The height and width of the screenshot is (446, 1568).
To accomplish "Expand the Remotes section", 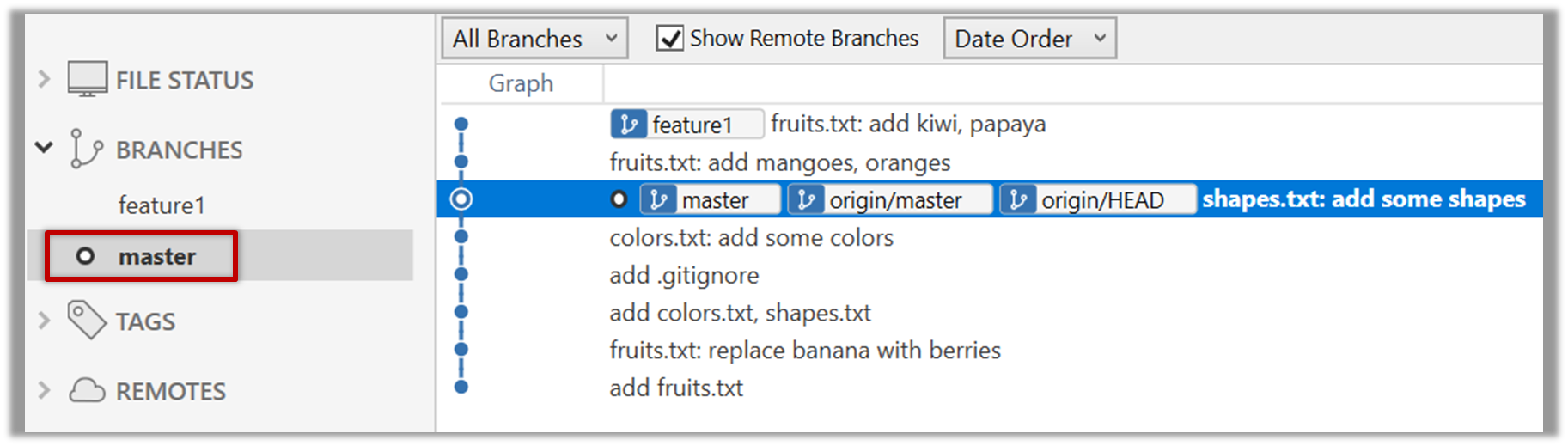I will coord(44,391).
